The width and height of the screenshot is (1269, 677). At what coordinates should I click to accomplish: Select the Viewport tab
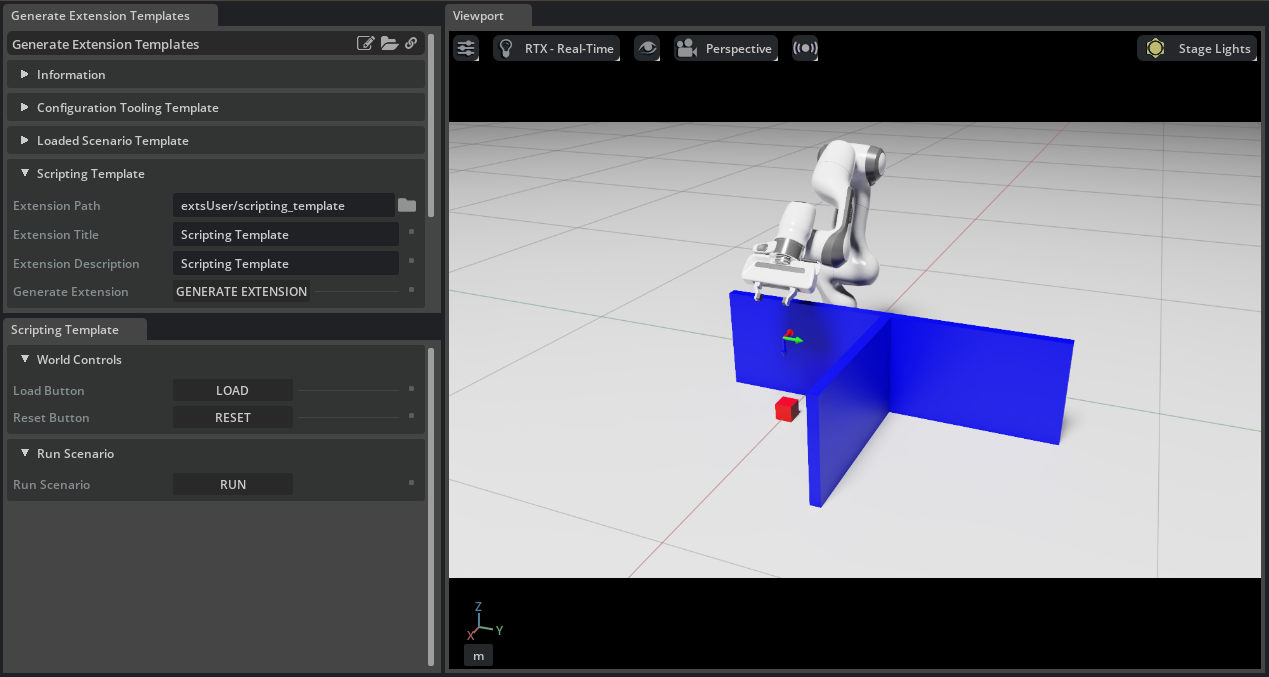479,16
